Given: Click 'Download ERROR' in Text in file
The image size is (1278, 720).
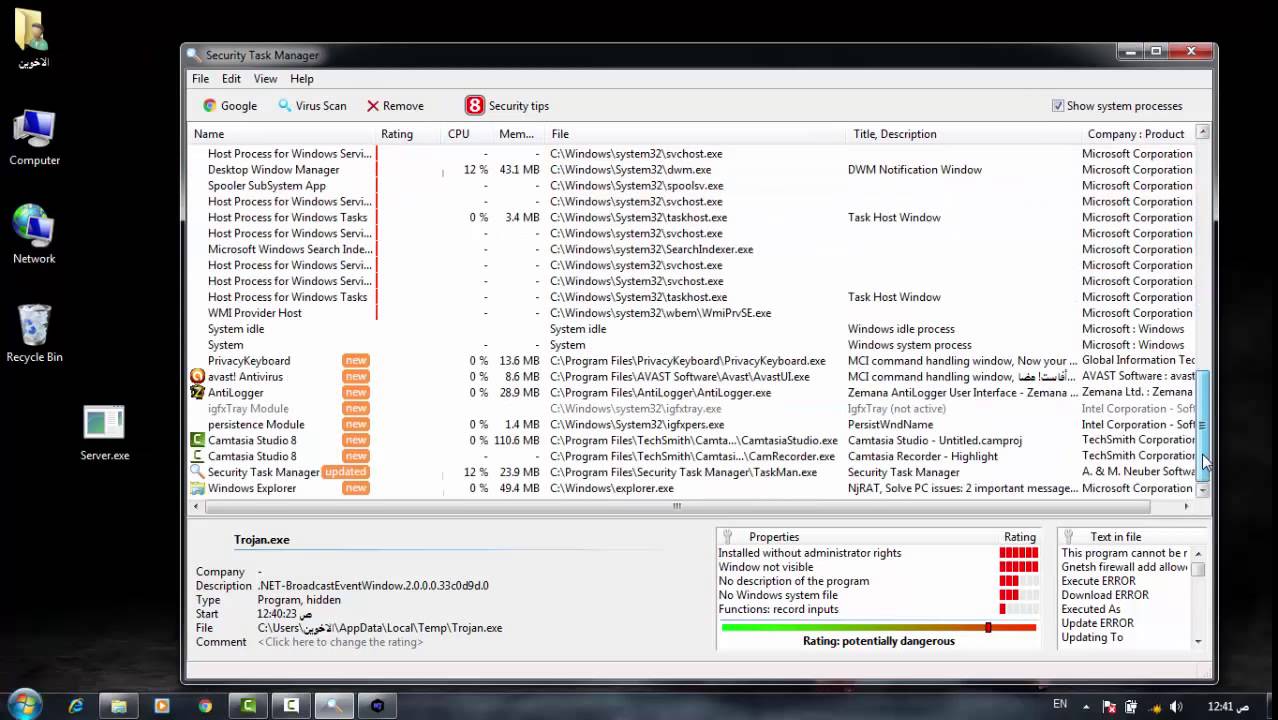Looking at the screenshot, I should coord(1105,595).
